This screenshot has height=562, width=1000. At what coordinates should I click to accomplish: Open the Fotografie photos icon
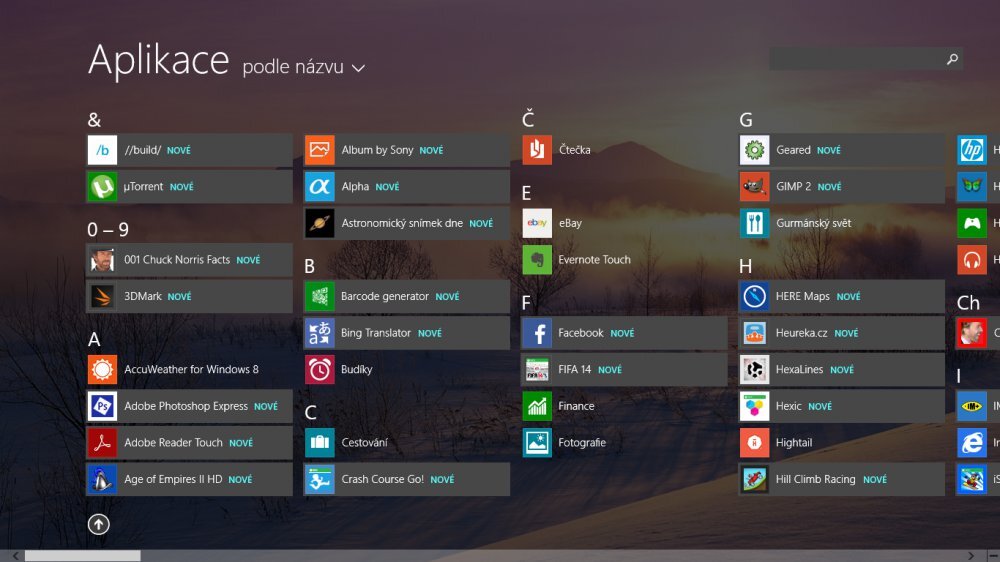tap(537, 442)
